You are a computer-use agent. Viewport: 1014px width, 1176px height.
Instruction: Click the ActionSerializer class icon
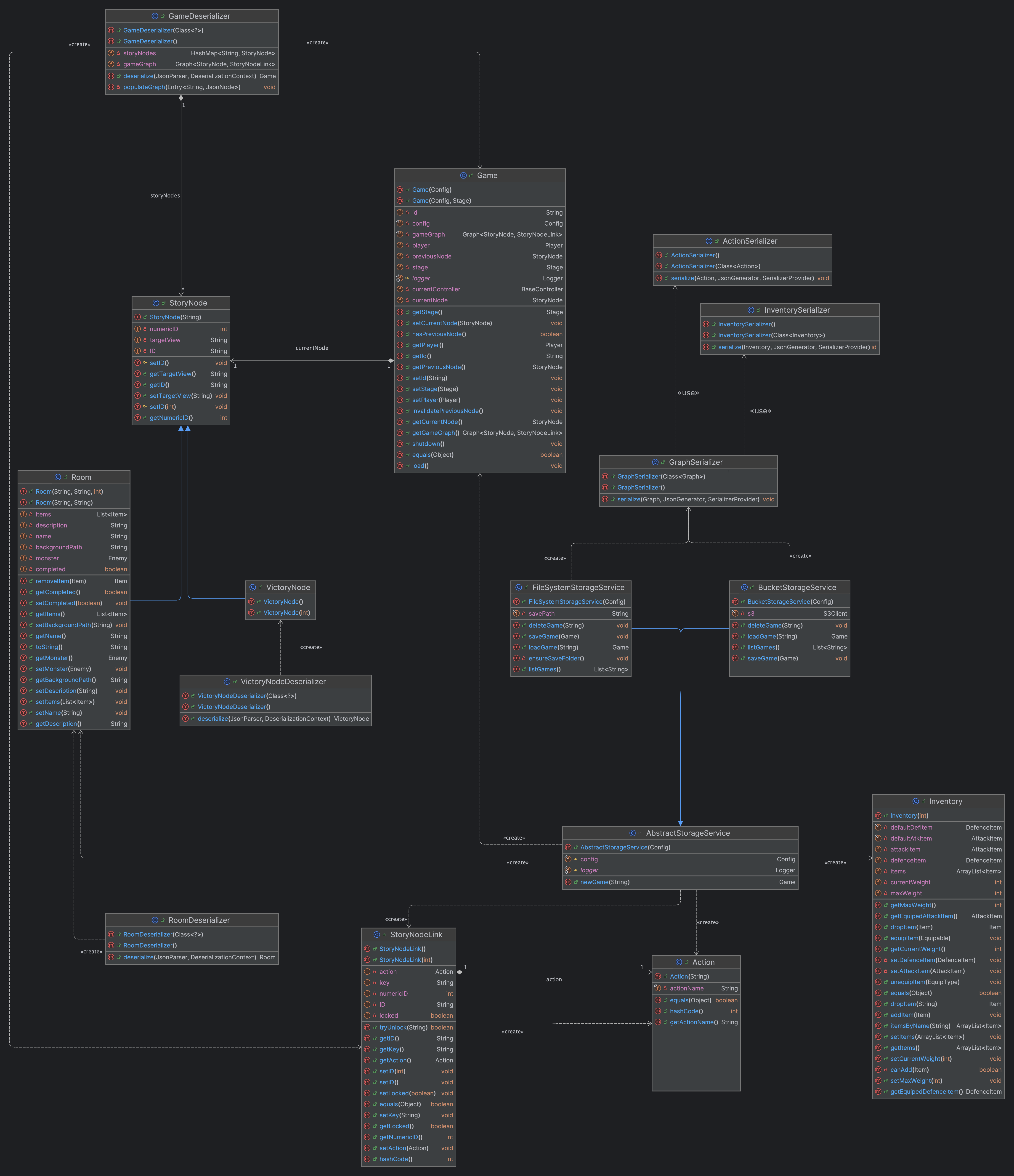[709, 241]
